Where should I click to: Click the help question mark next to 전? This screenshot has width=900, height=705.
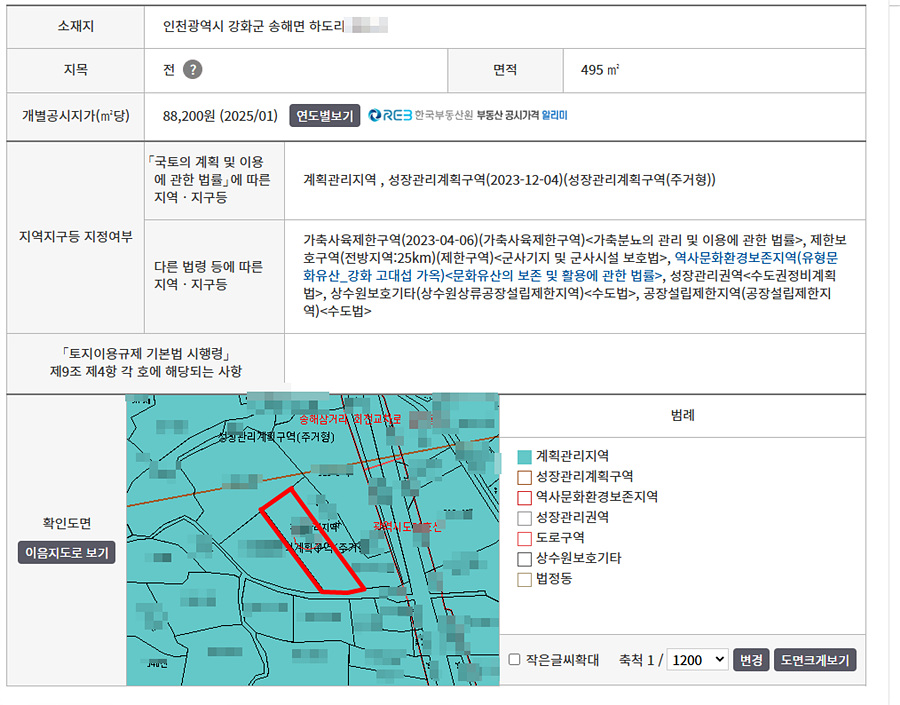[193, 69]
